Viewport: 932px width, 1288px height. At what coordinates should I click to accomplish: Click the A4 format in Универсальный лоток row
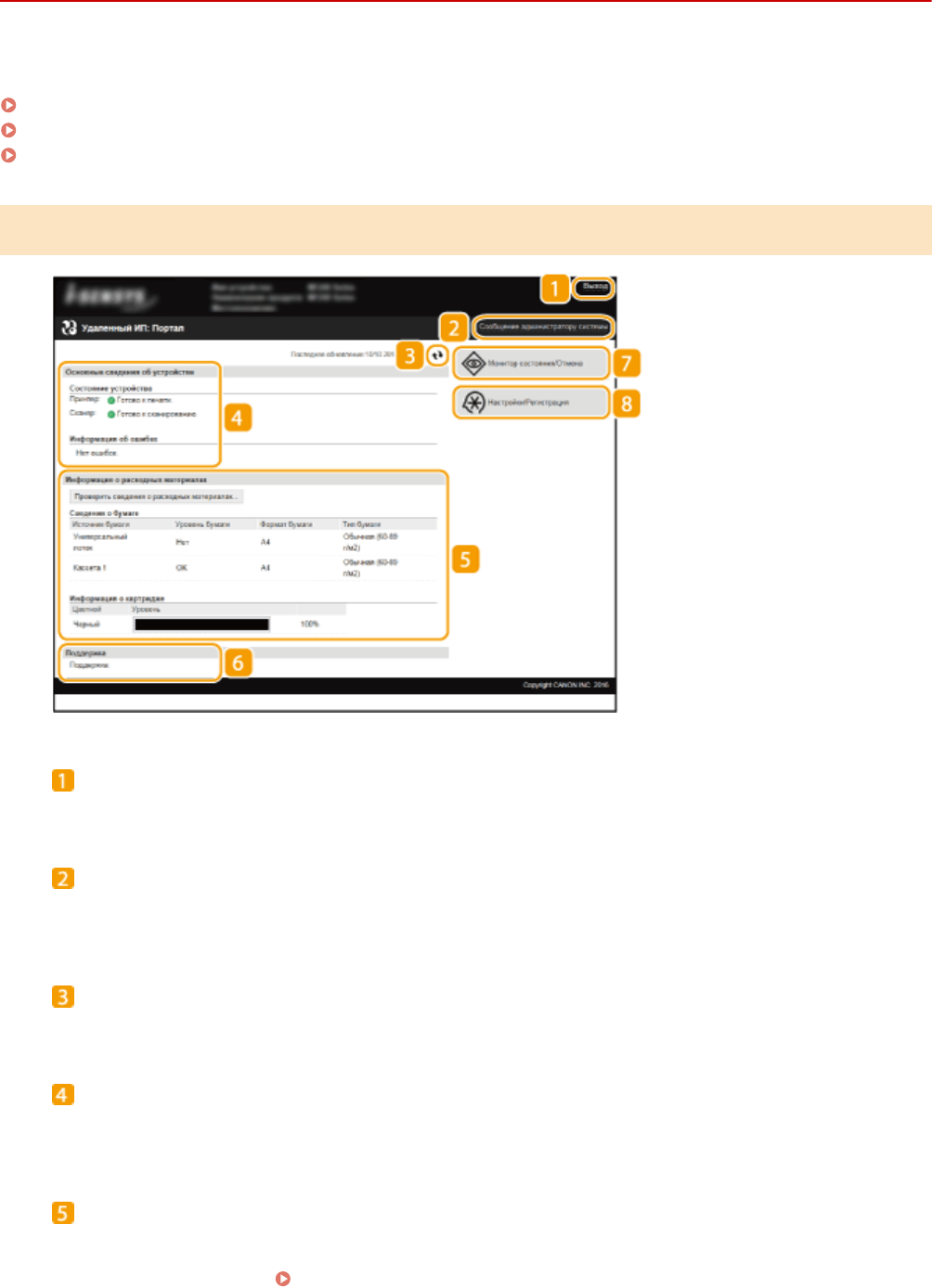point(265,542)
